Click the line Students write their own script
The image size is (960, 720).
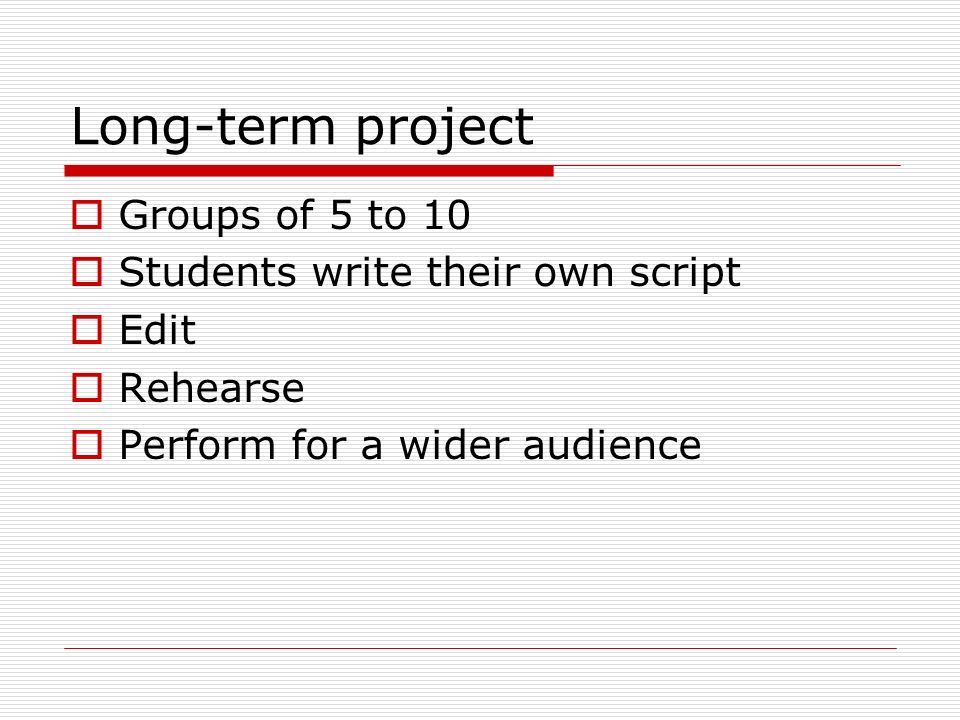pyautogui.click(x=430, y=273)
